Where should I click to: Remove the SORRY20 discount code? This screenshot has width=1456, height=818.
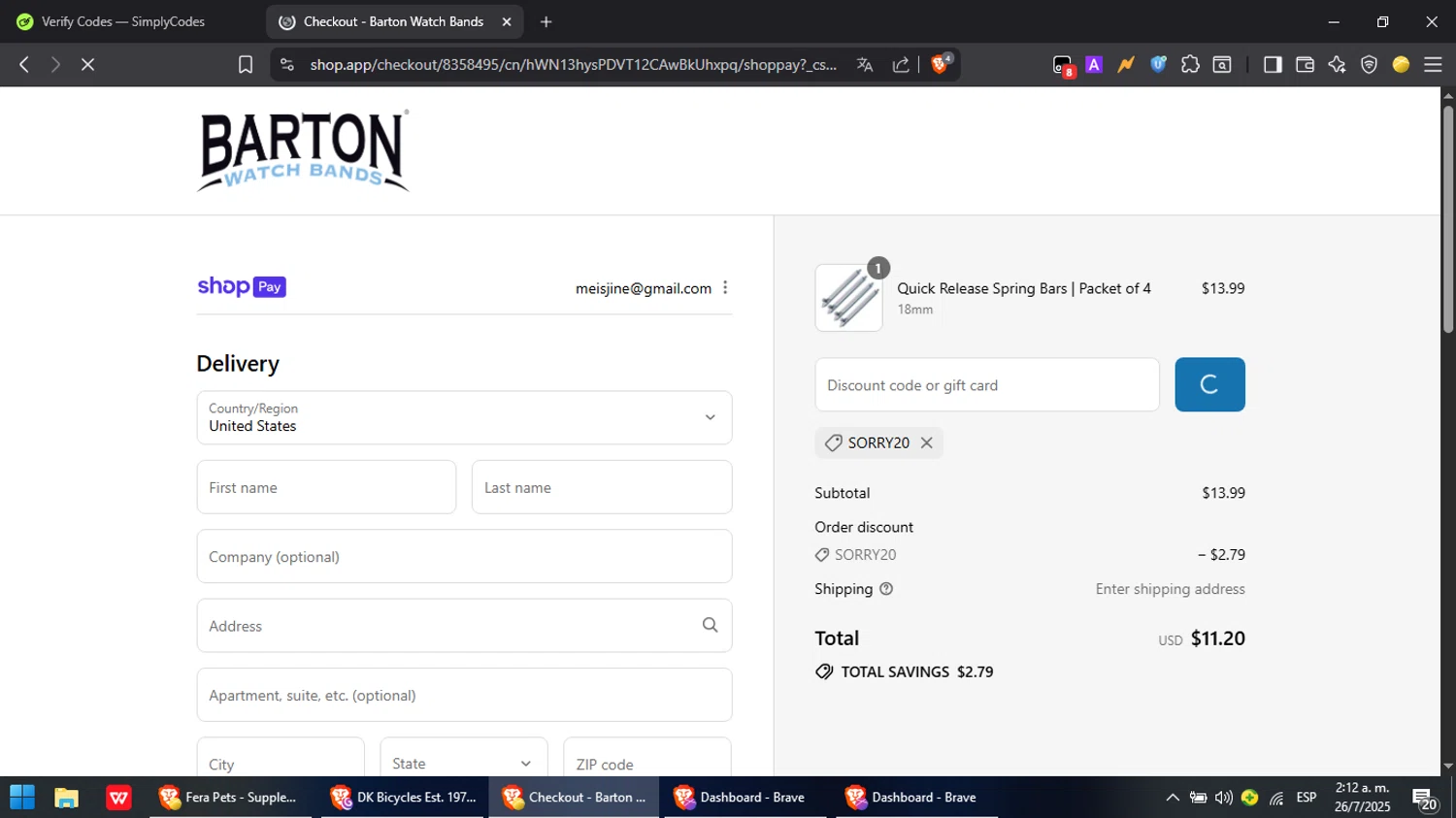tap(927, 442)
